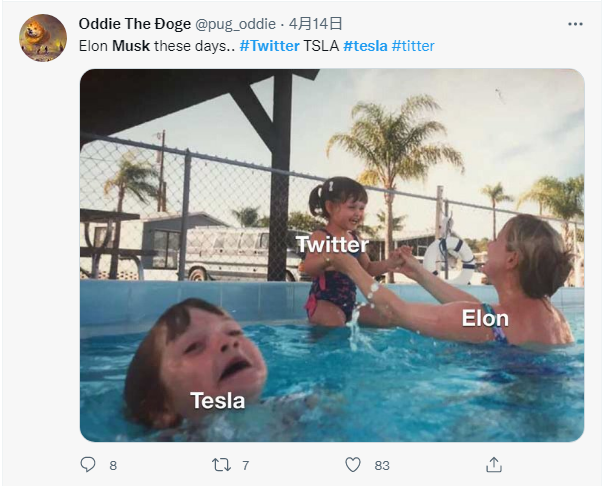Open the three-dot more options menu
602x486 pixels.
click(574, 23)
